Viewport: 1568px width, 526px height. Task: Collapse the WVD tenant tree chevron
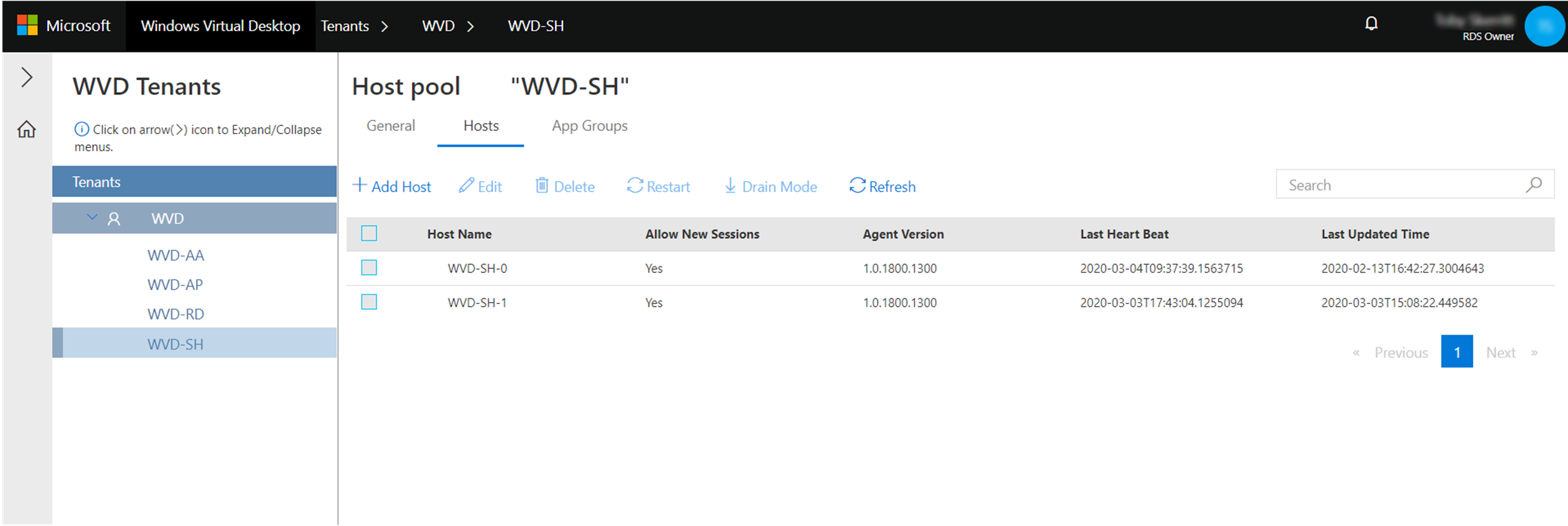point(92,218)
